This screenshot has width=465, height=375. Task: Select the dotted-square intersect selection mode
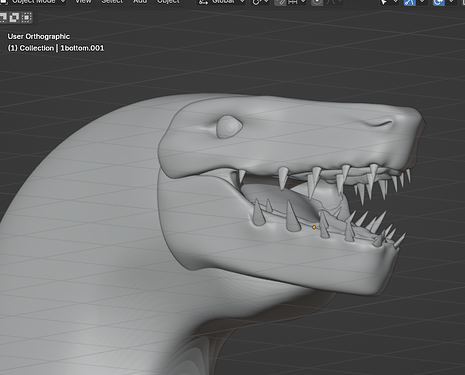[27, 17]
